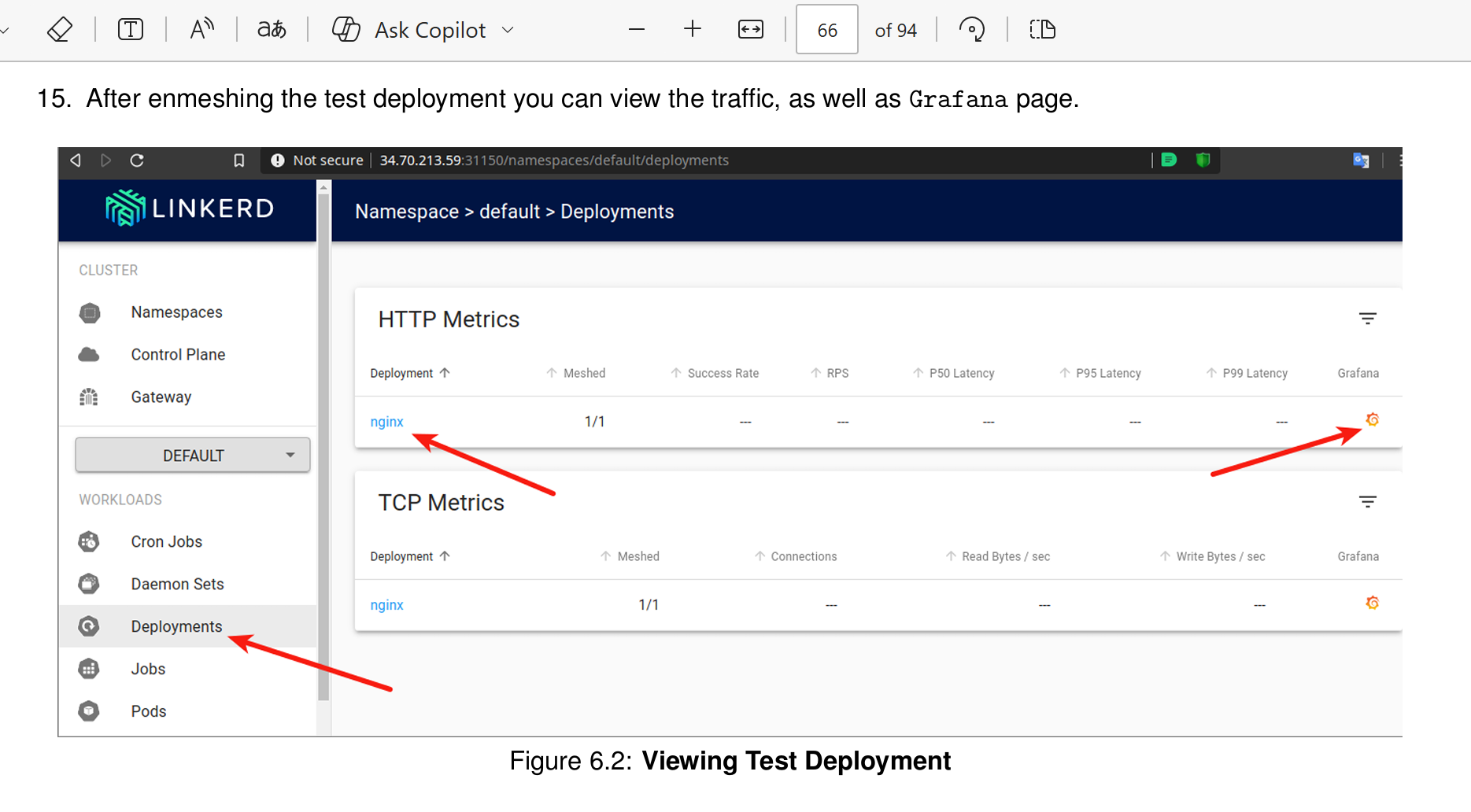Open Daemon Sets workloads

click(x=178, y=585)
